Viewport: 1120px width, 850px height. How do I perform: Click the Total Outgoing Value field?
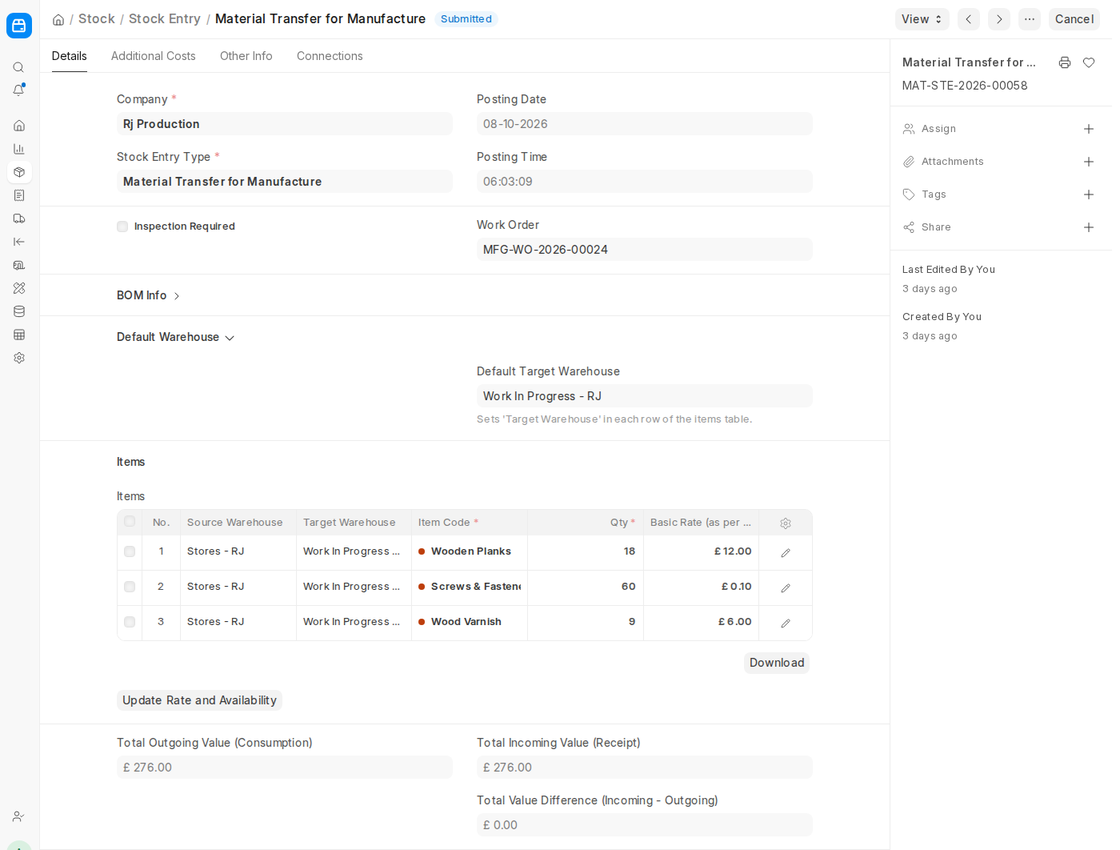[x=284, y=767]
